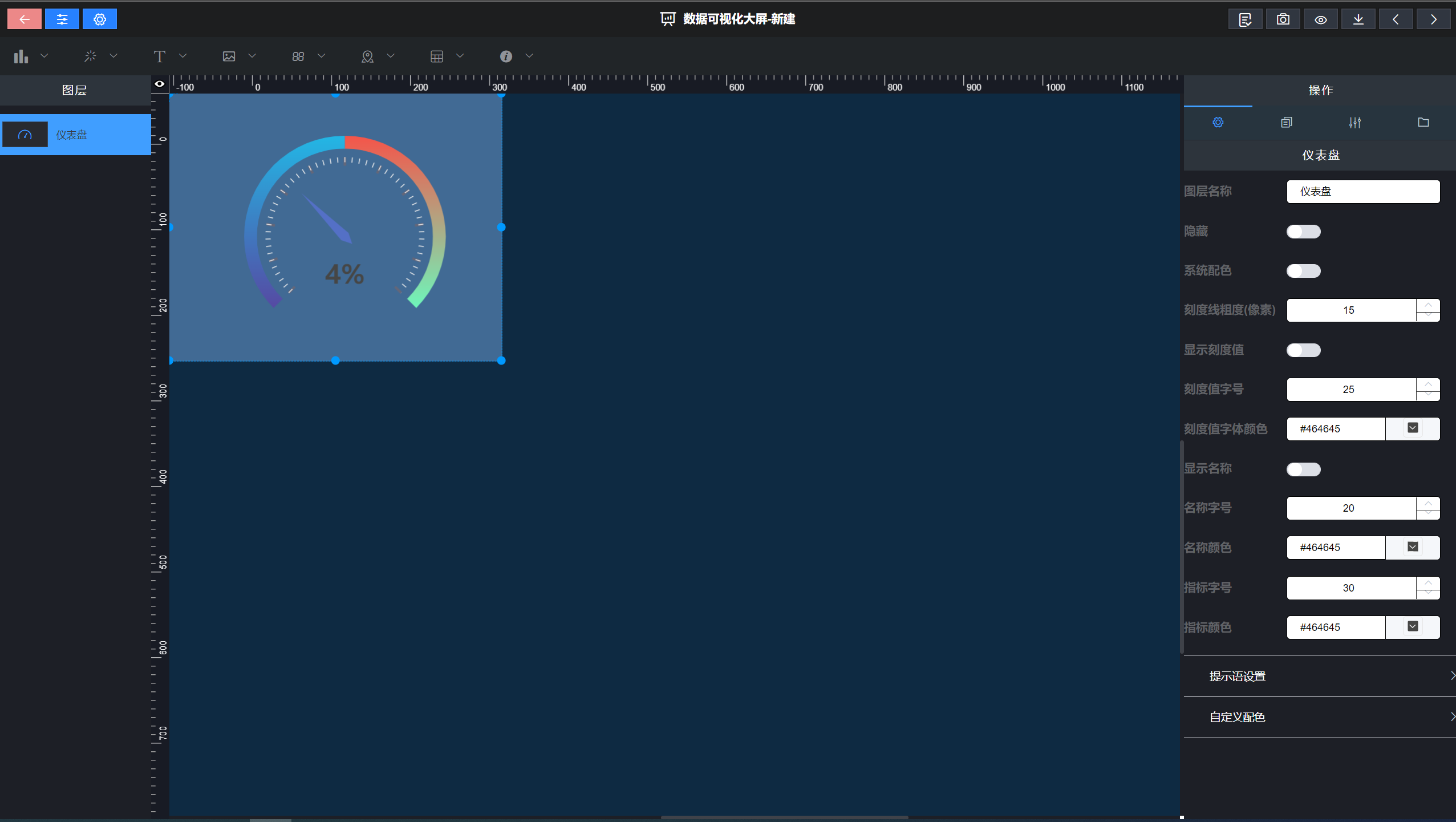Decrease the 刻度值字号 value with down arrow
This screenshot has width=1456, height=822.
coord(1428,395)
